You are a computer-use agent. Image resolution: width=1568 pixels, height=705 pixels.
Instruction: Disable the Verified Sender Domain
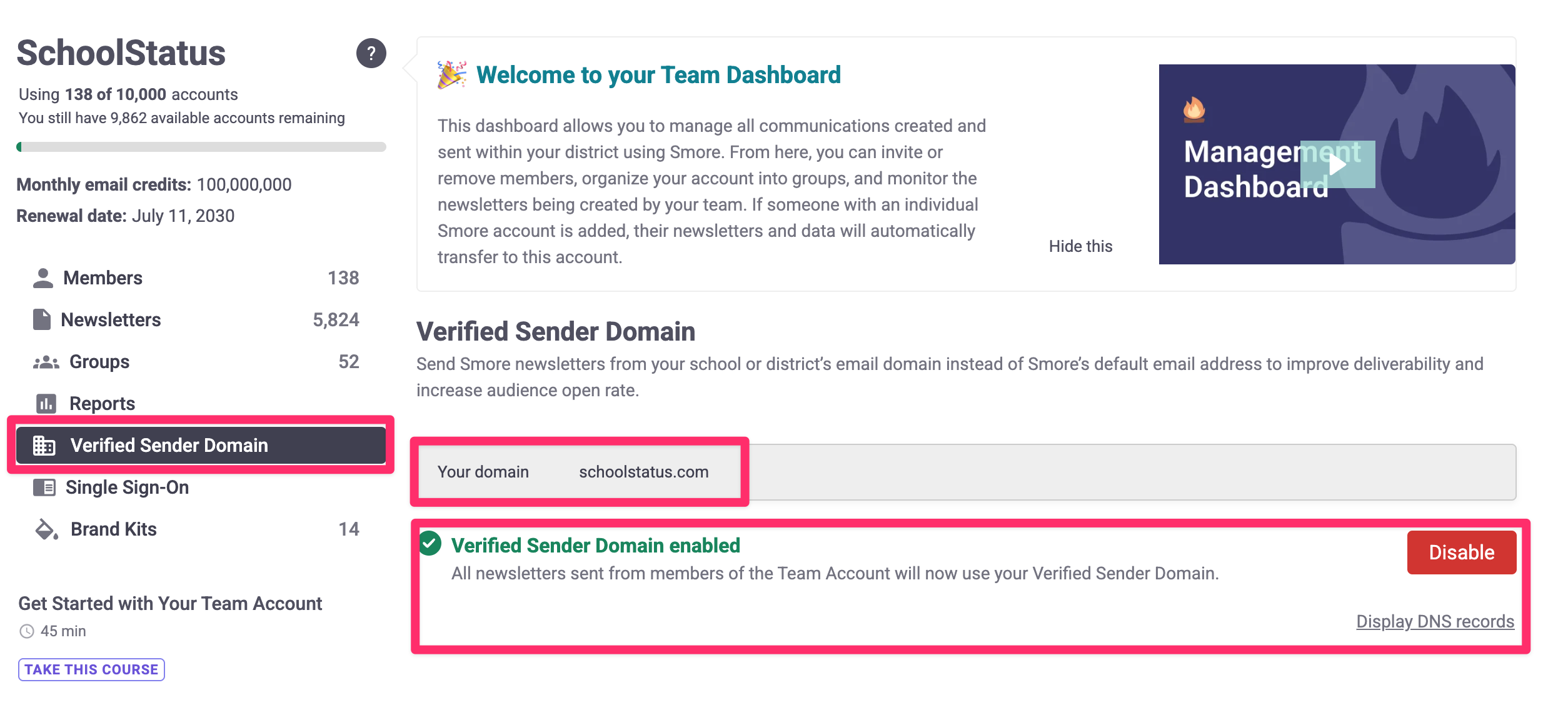pos(1462,552)
